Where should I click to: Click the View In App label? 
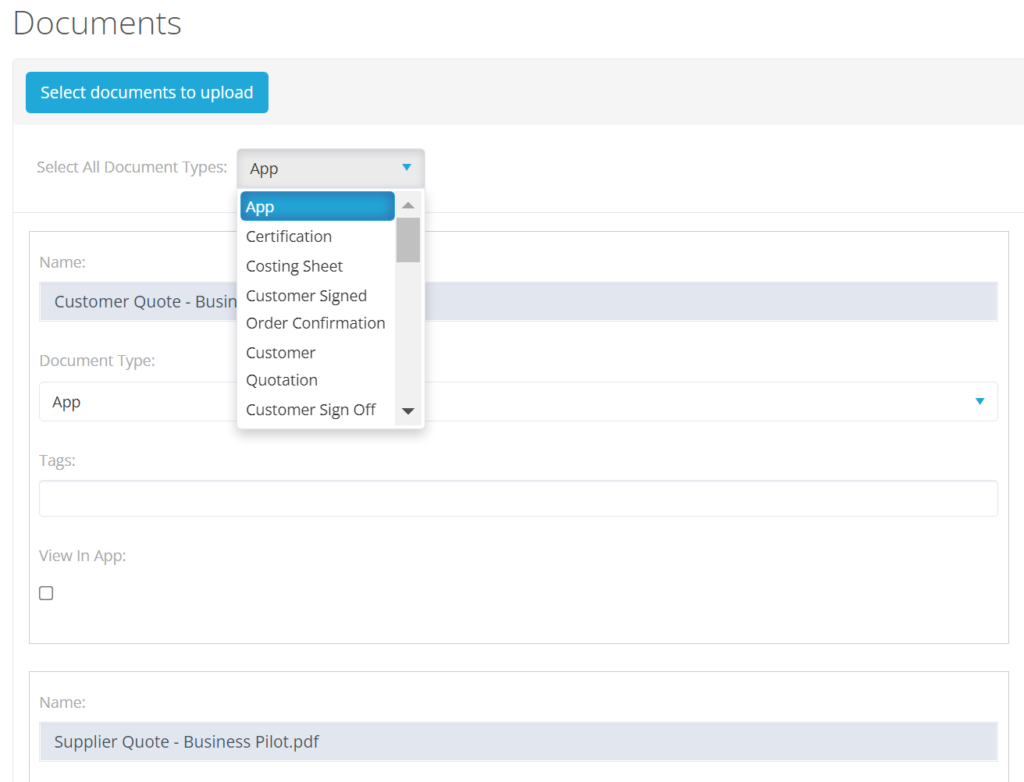click(x=82, y=556)
